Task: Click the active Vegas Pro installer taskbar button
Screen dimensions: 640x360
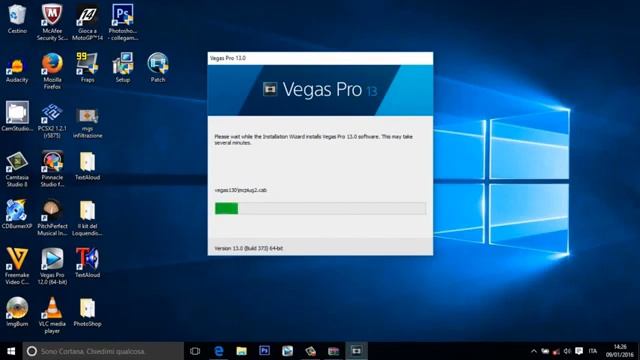Action: 356,351
